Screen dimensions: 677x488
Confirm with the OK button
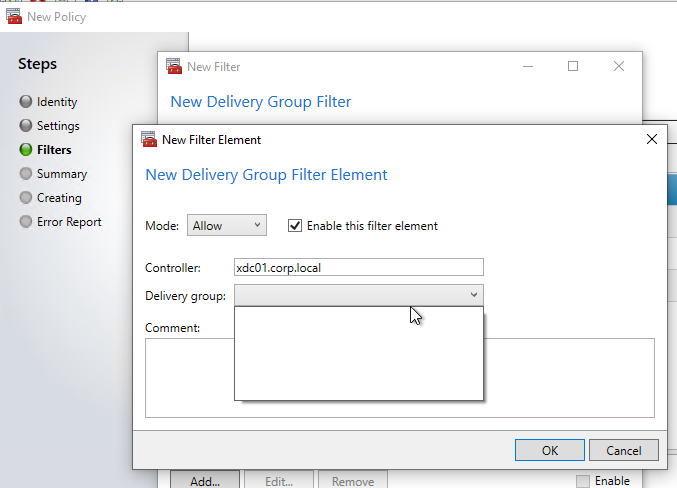pyautogui.click(x=550, y=450)
